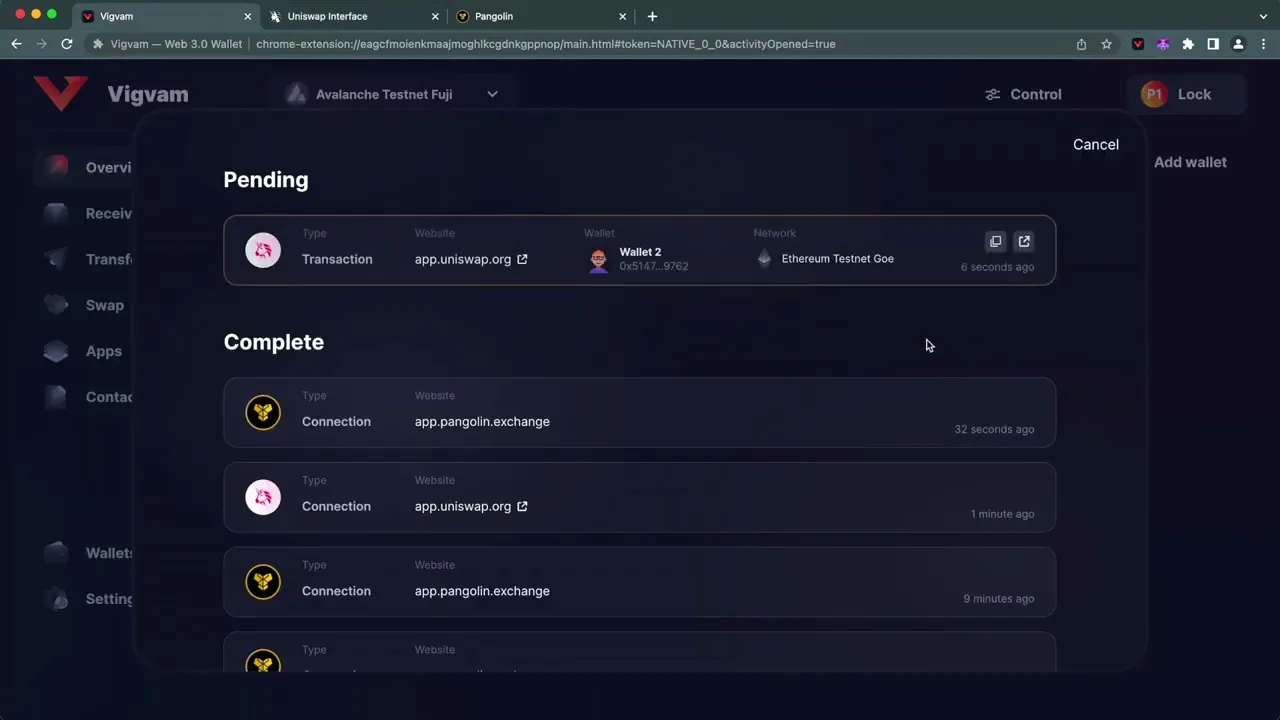Open the Apps sidebar item
This screenshot has width=1280, height=720.
(85, 351)
